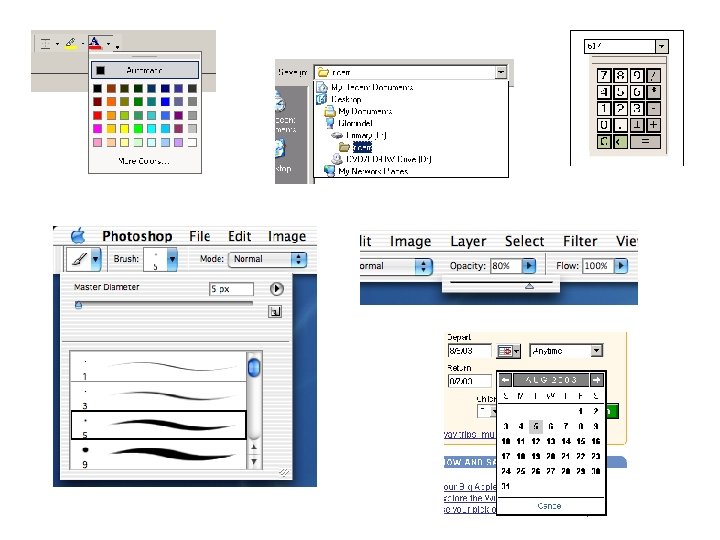Click the Line Spacing toolbar icon
This screenshot has height=540, width=720.
click(45, 44)
